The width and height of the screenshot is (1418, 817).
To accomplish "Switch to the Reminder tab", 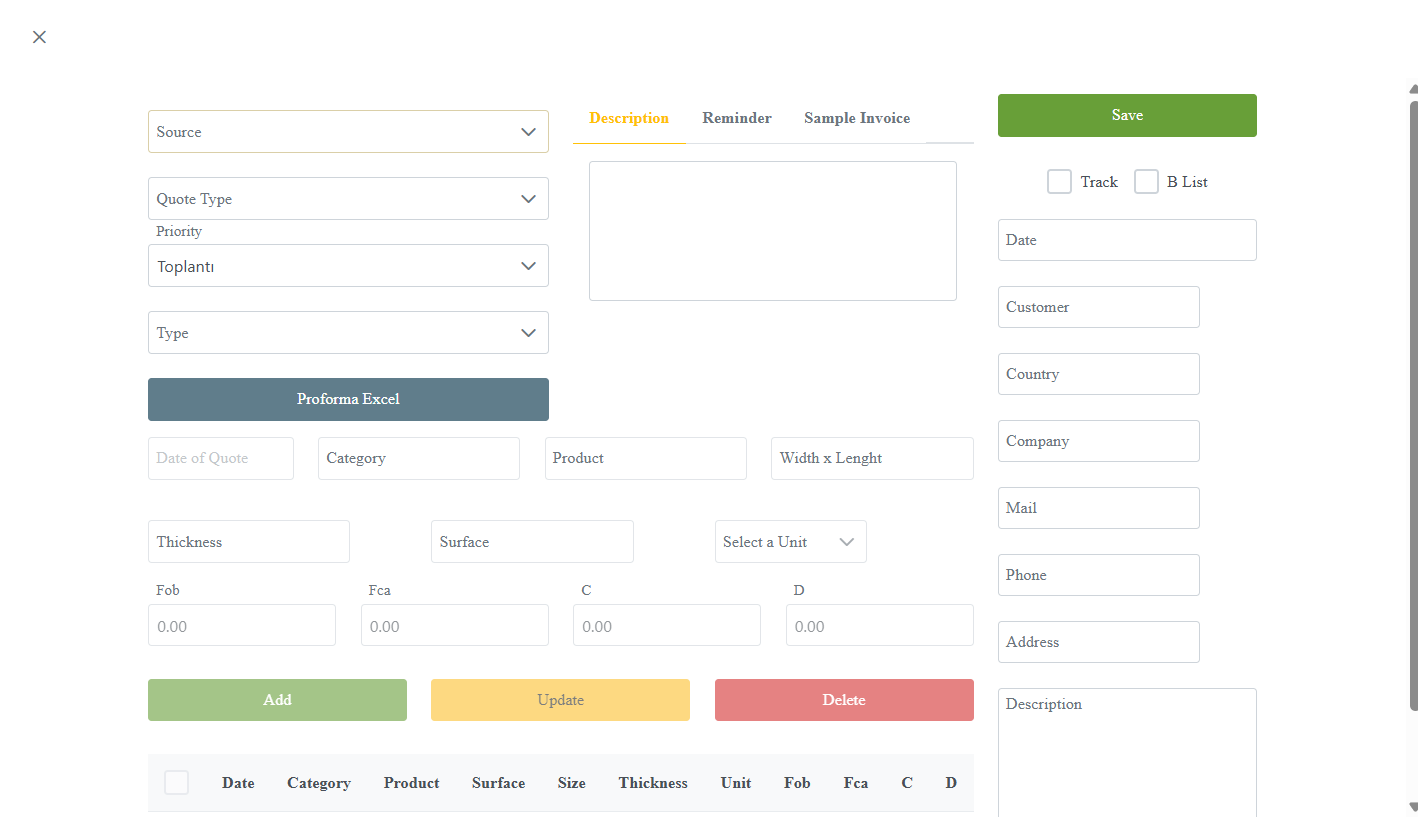I will 737,118.
